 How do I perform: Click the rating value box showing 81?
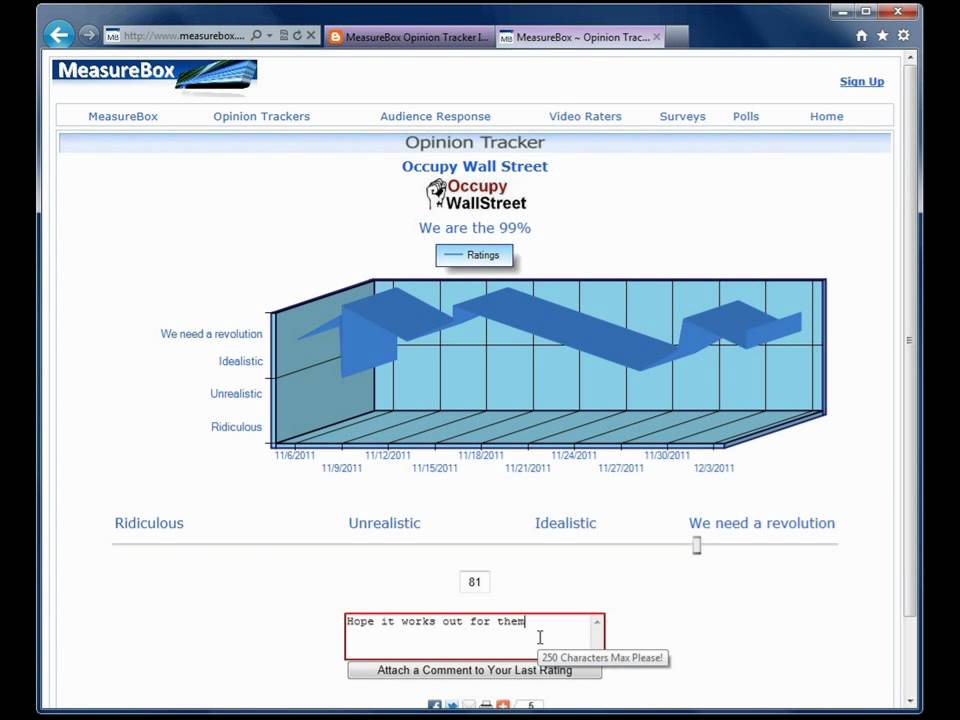click(x=474, y=582)
